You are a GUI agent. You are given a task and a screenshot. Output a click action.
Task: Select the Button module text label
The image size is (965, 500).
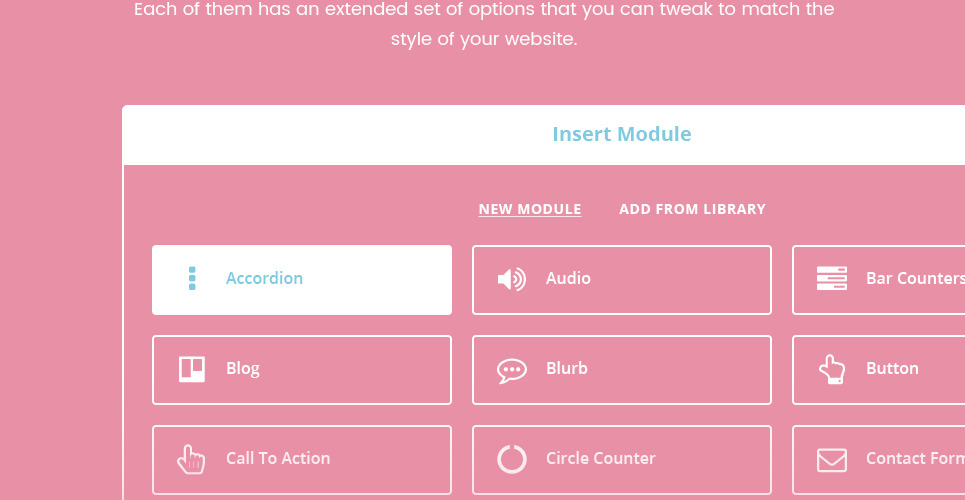pos(892,369)
